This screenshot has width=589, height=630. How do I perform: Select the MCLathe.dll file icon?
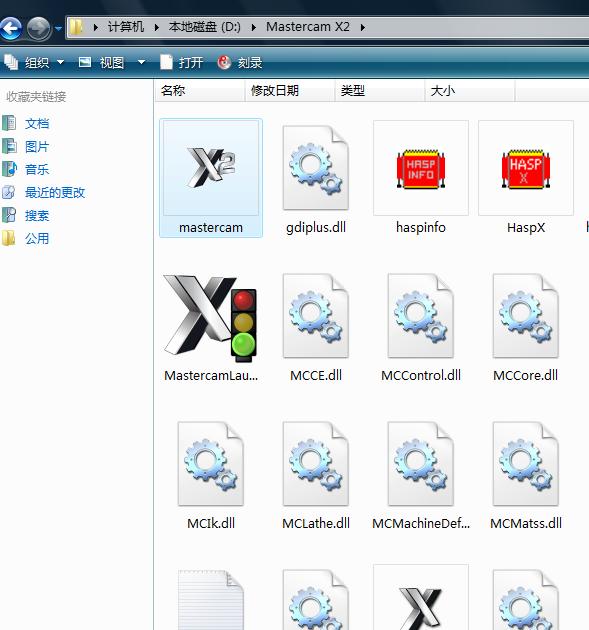pyautogui.click(x=316, y=464)
